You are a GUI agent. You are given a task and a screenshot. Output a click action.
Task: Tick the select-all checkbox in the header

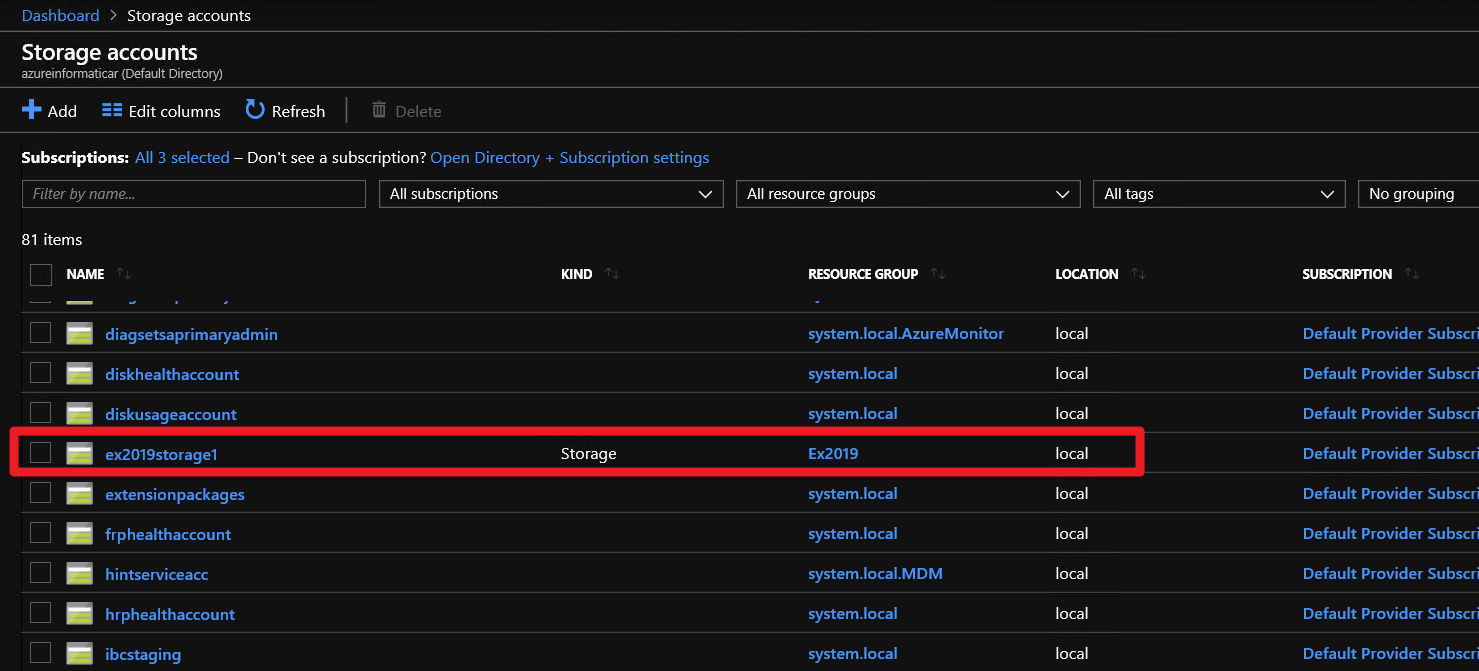[x=41, y=274]
